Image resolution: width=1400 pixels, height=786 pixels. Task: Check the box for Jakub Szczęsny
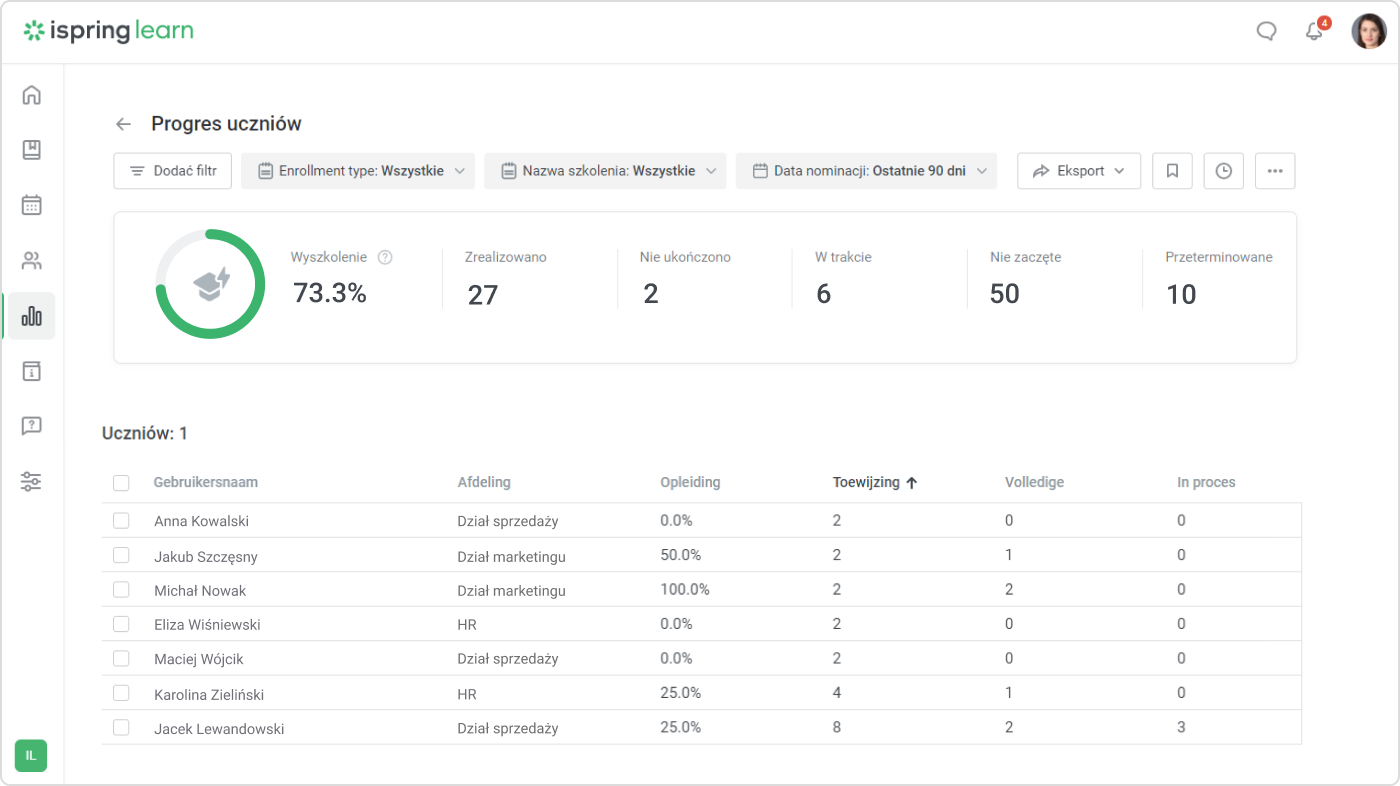pos(121,555)
